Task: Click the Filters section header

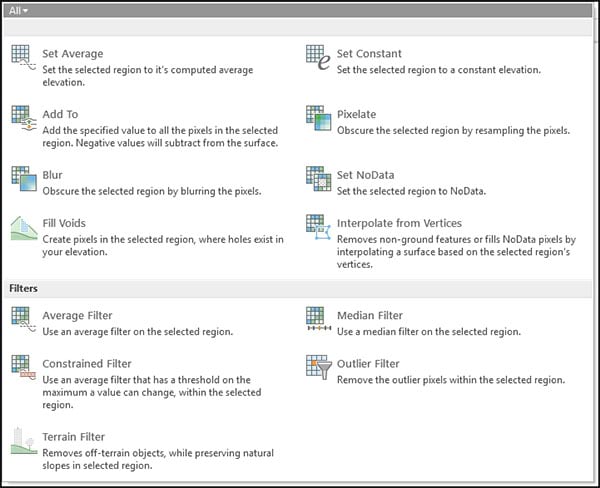Action: (24, 288)
